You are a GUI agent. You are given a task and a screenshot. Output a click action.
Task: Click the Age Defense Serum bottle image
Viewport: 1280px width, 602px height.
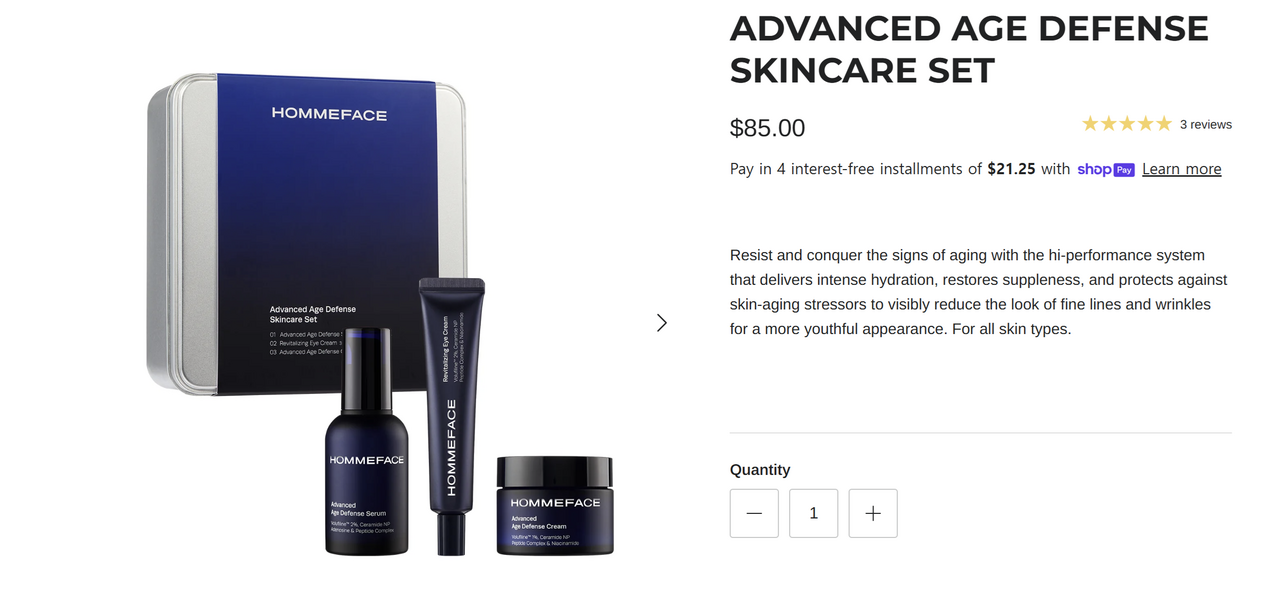[366, 441]
